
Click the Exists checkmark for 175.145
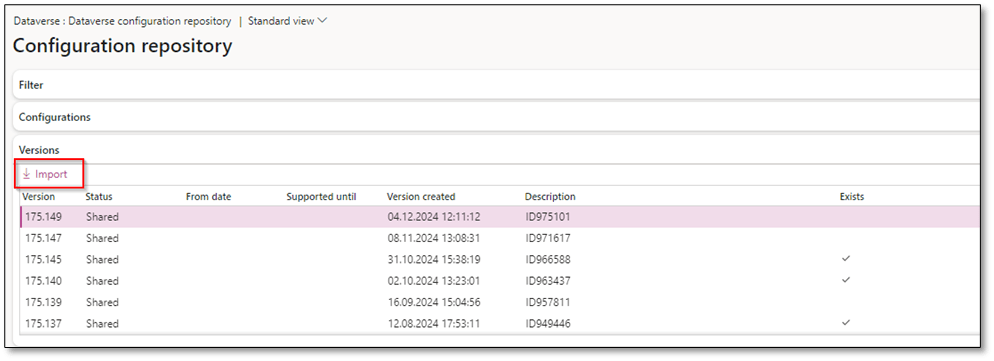pyautogui.click(x=846, y=259)
